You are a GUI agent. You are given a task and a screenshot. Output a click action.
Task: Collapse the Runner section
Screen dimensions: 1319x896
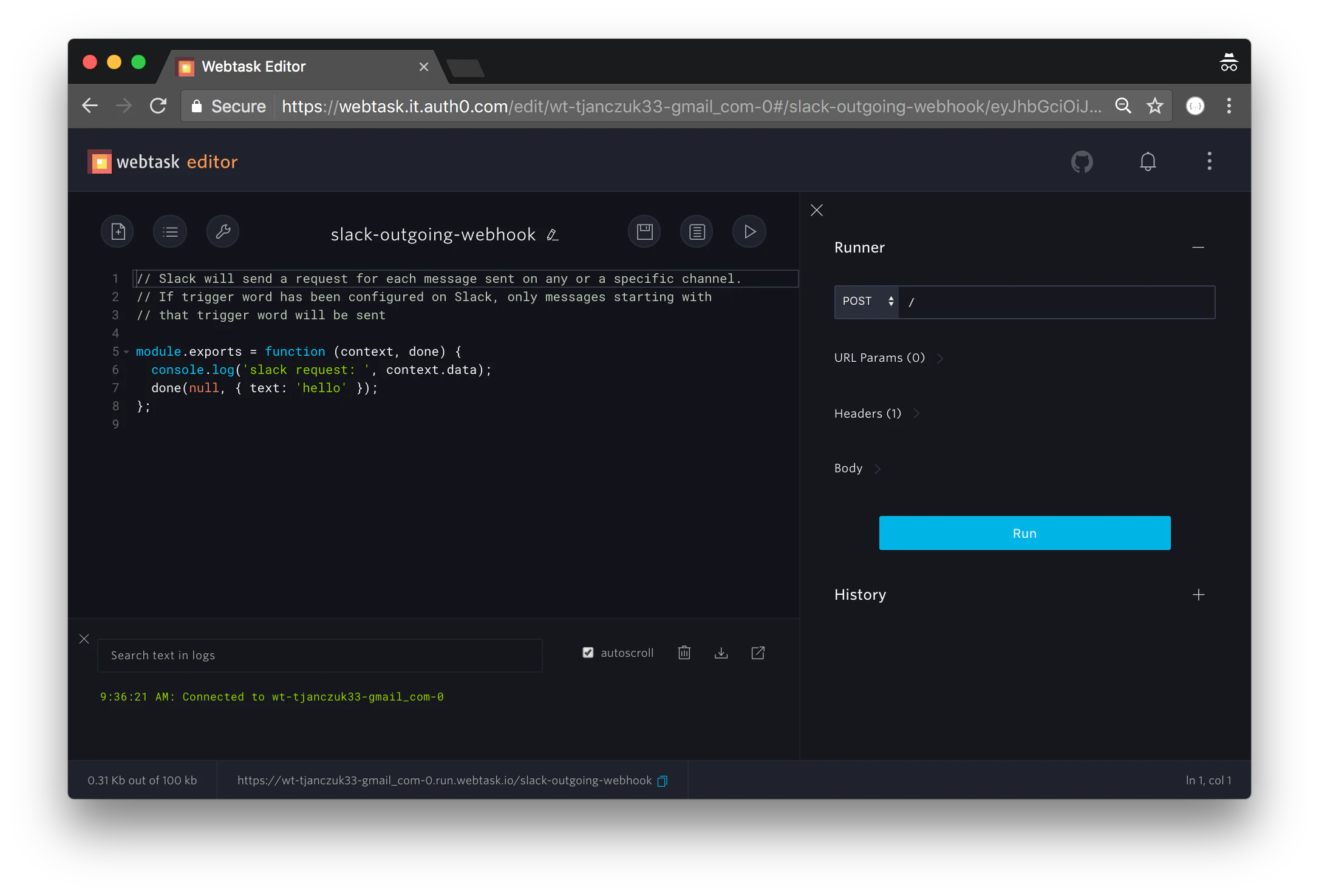coord(1198,248)
